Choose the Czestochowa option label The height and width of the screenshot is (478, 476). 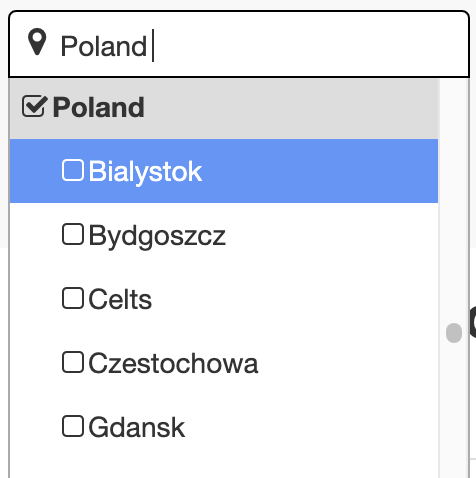(x=173, y=363)
